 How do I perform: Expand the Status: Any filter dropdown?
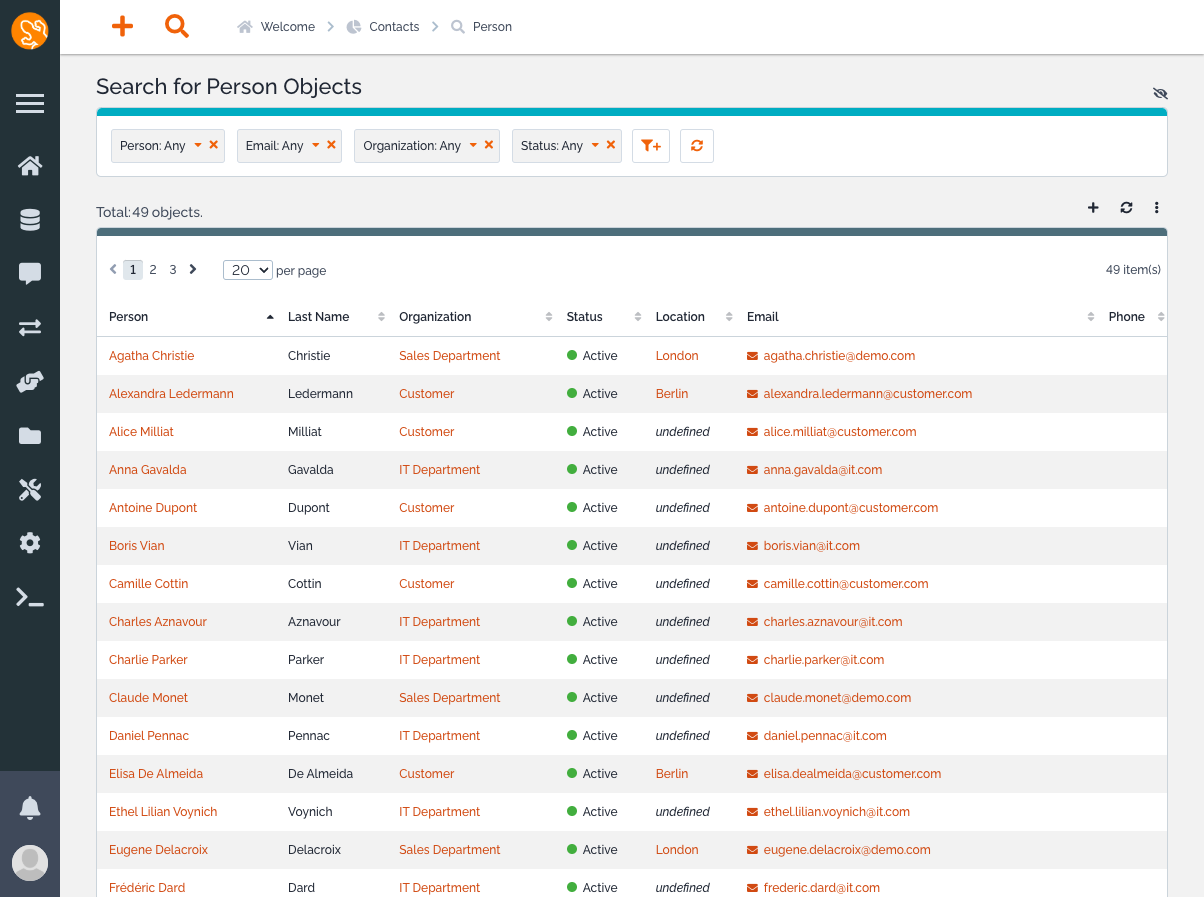tap(595, 145)
